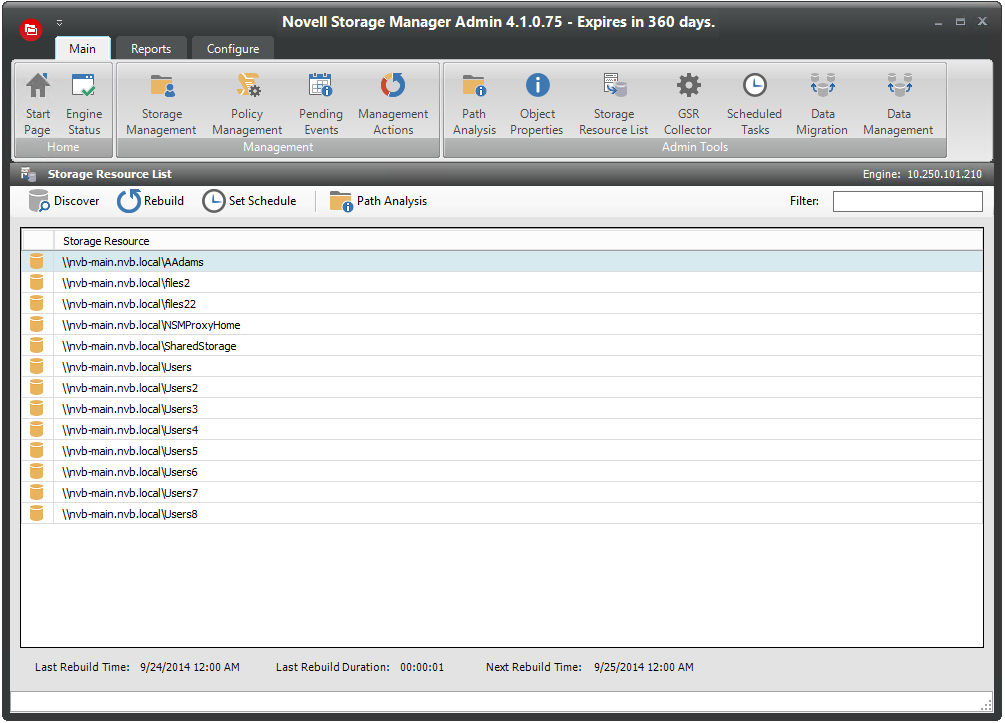Select the \\nvb-main.nvb.local\Users2 row
1005x723 pixels.
(x=502, y=388)
